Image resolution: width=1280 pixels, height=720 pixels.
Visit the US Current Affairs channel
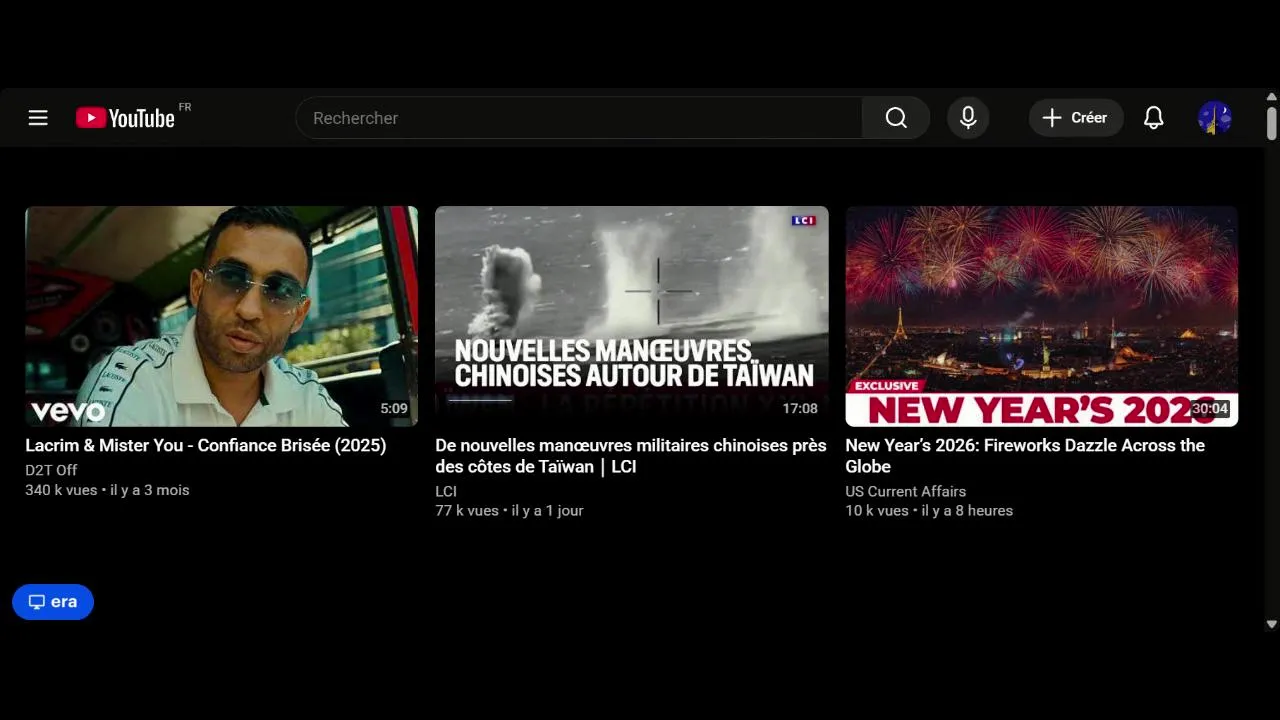(906, 491)
